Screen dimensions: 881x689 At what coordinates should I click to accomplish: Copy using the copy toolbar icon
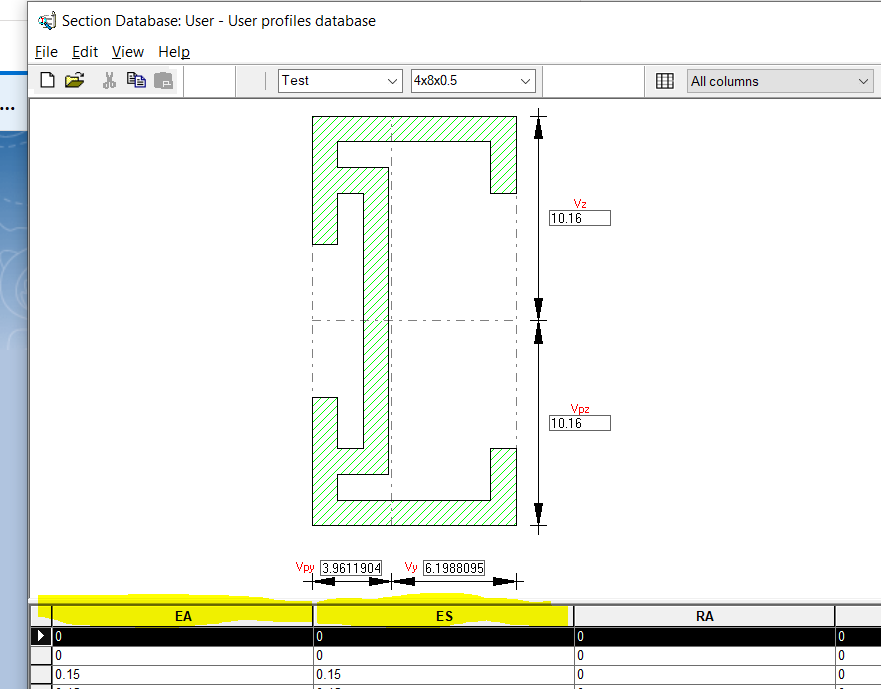tap(136, 80)
